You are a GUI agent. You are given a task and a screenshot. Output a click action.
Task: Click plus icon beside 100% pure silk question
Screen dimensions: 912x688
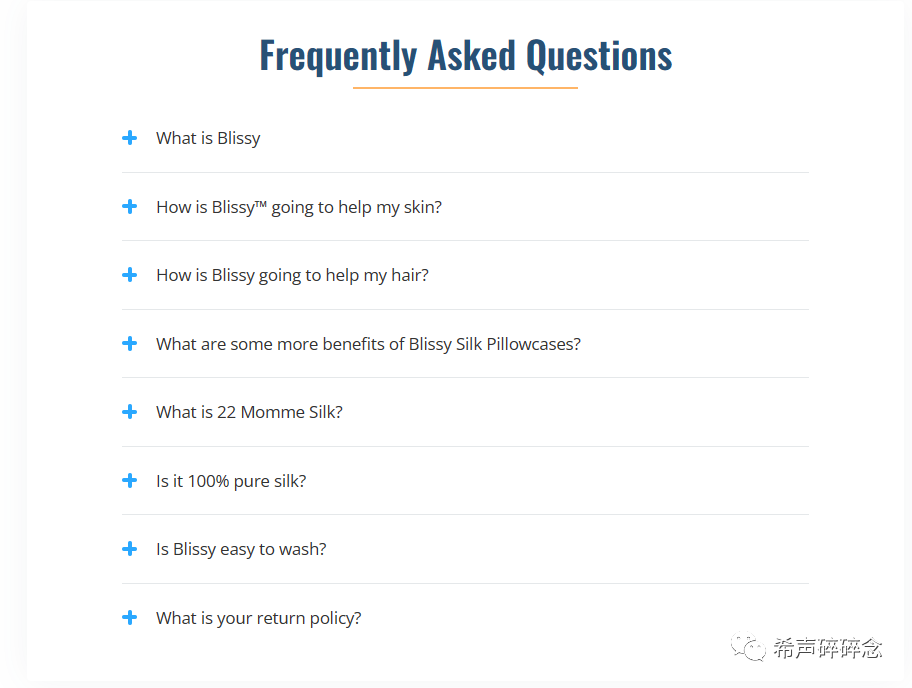coord(130,480)
